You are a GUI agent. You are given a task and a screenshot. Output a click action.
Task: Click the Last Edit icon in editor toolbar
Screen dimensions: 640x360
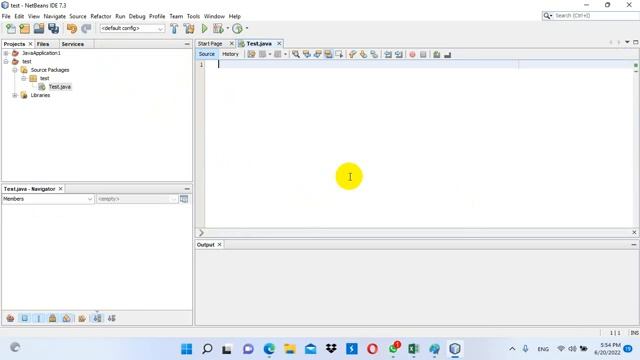pos(251,54)
